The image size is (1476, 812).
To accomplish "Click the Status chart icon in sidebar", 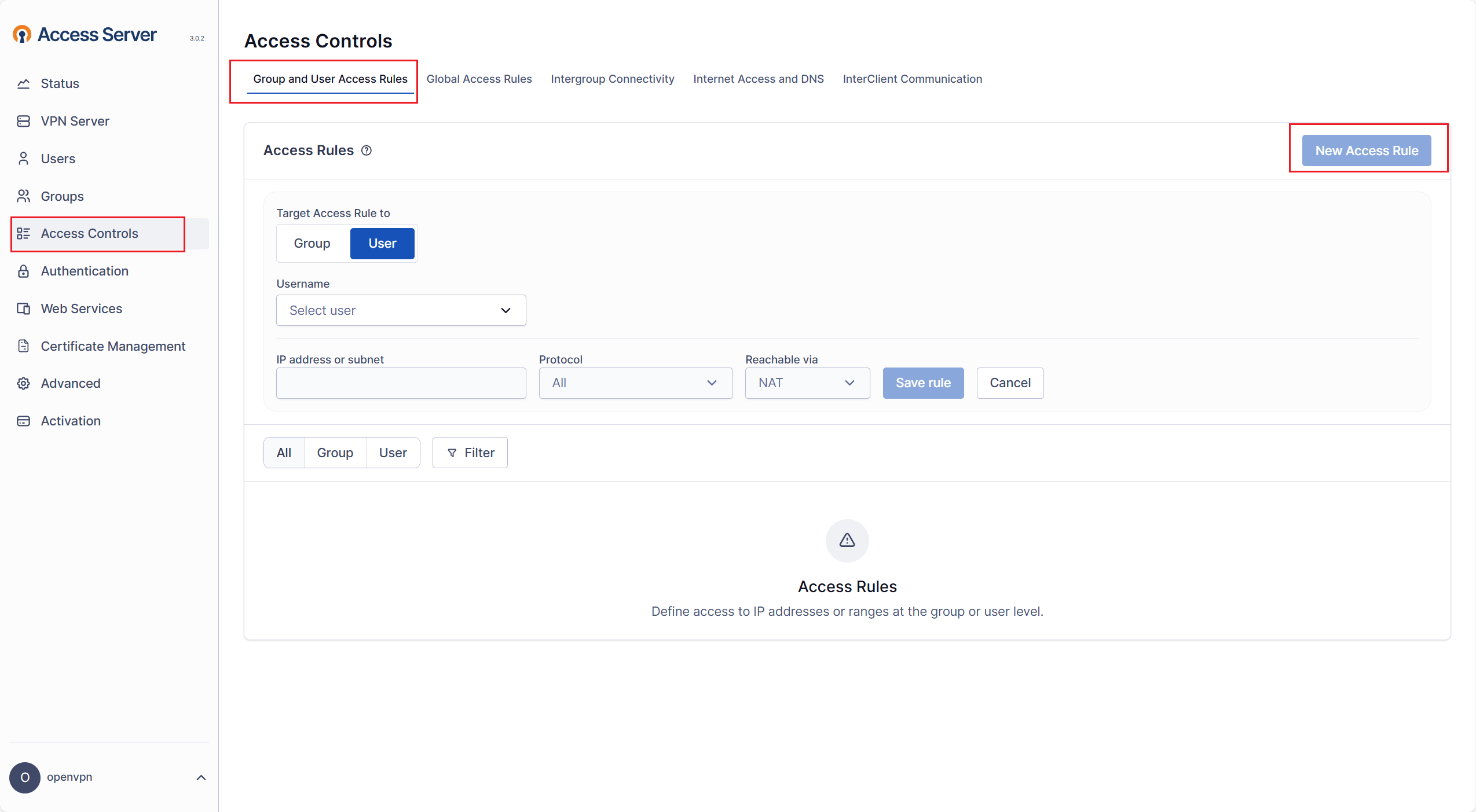I will [23, 84].
